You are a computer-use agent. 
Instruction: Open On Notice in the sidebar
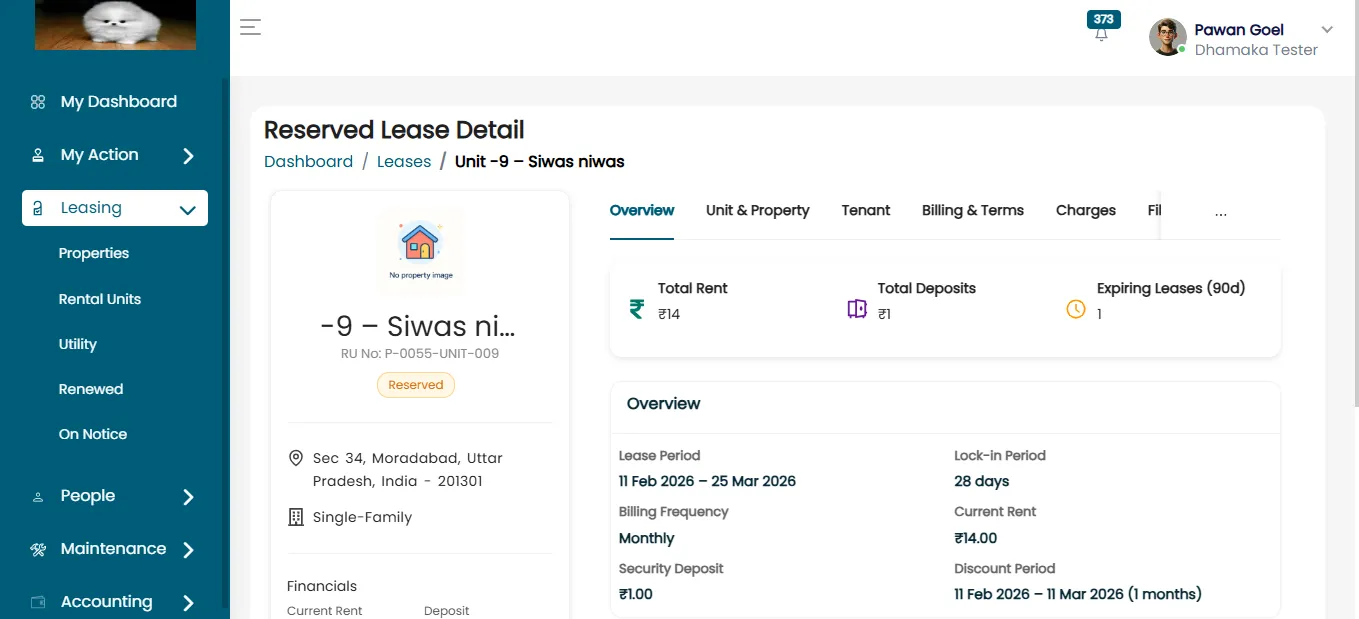coord(93,434)
